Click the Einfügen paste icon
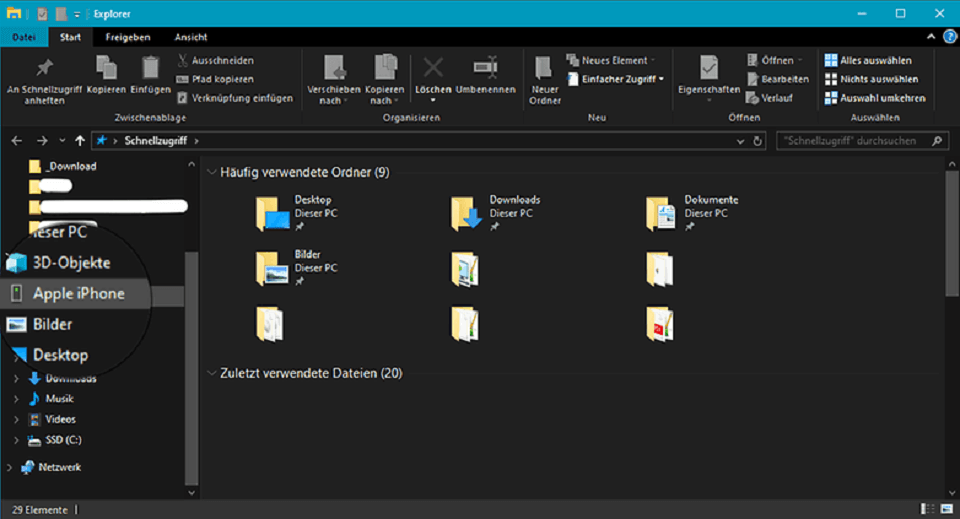Viewport: 960px width, 519px height. click(150, 70)
